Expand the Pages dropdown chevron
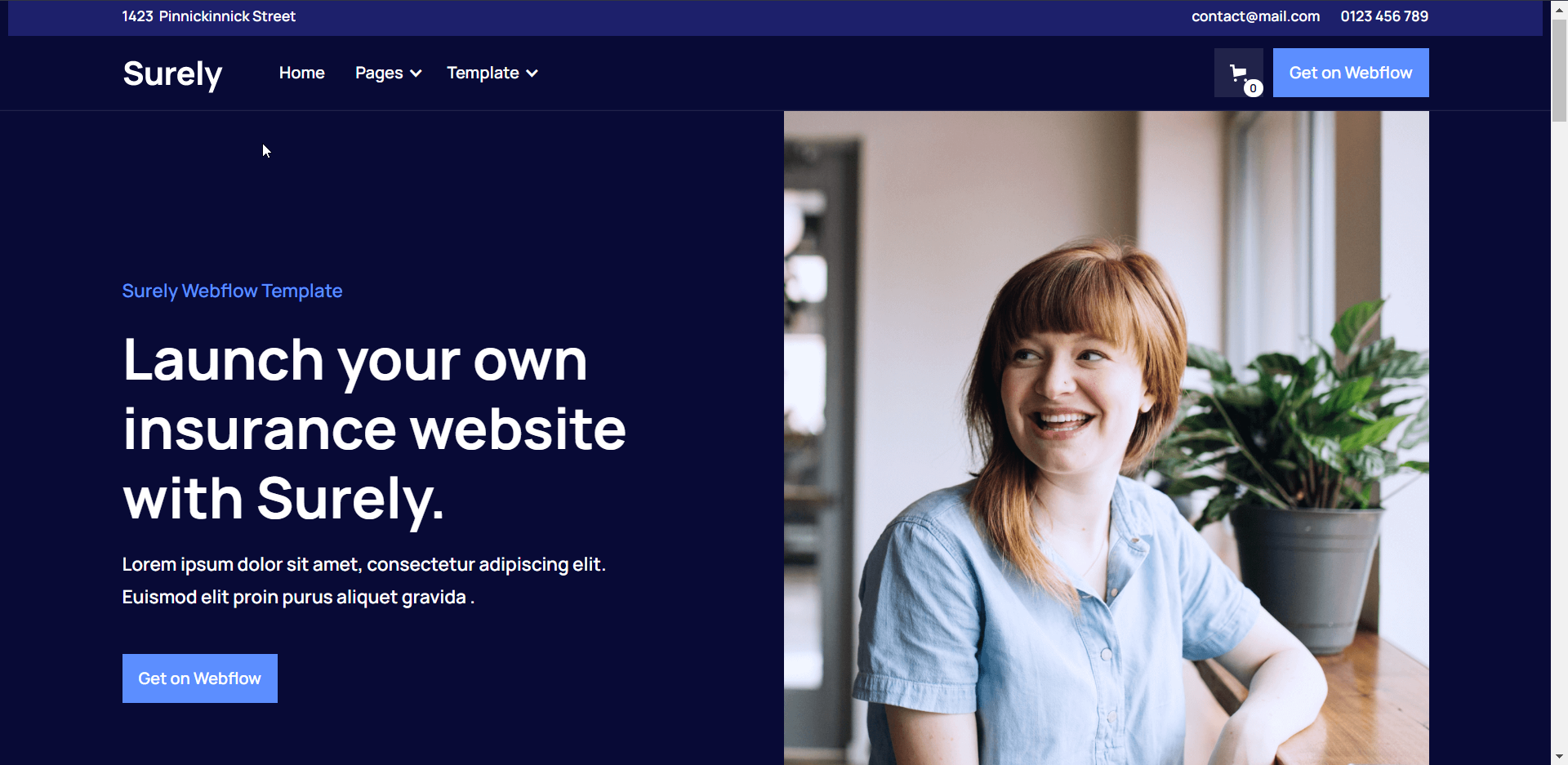The width and height of the screenshot is (1568, 765). click(416, 73)
